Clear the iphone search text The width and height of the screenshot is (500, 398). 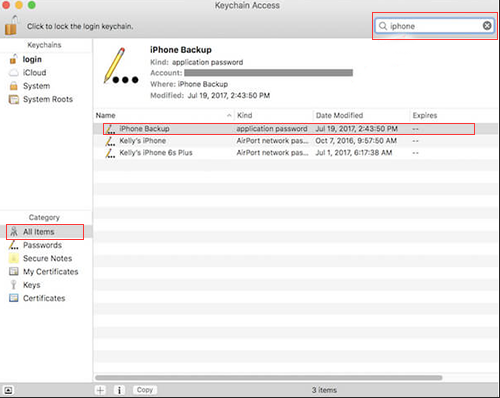[487, 26]
